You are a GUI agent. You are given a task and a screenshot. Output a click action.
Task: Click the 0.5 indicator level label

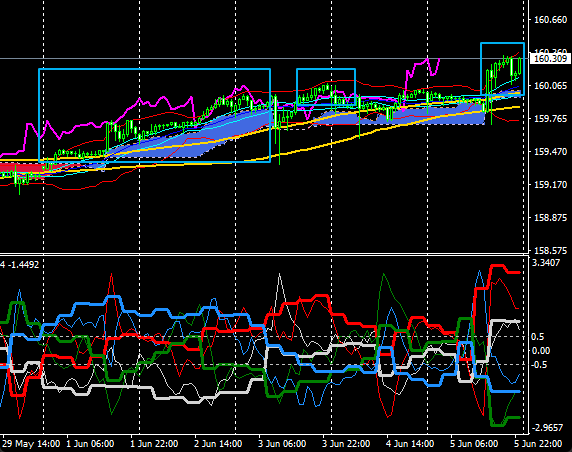point(537,336)
